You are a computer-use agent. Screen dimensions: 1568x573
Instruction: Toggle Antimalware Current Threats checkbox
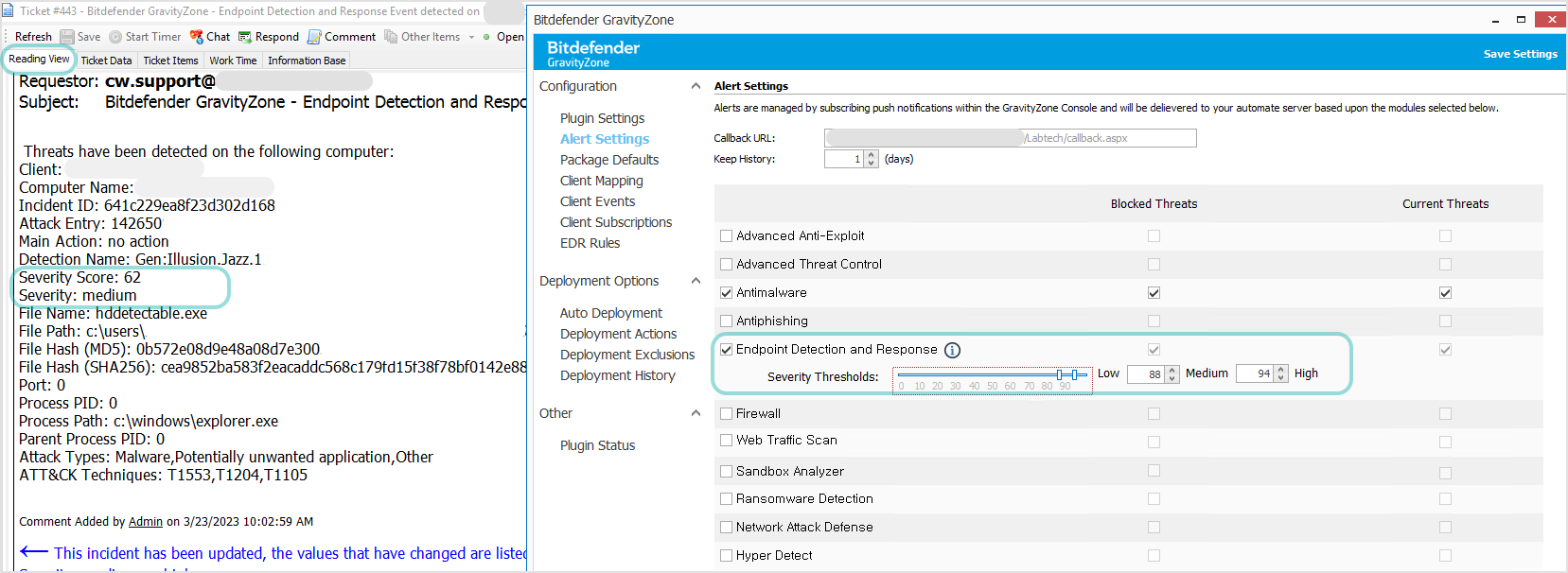coord(1445,293)
